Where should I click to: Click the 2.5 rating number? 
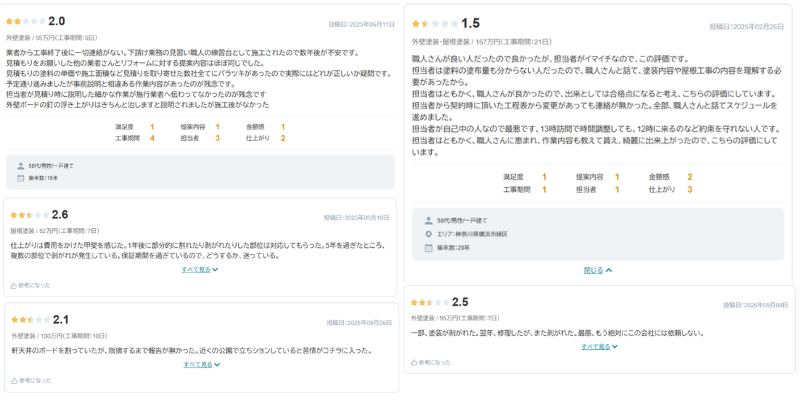(x=460, y=302)
